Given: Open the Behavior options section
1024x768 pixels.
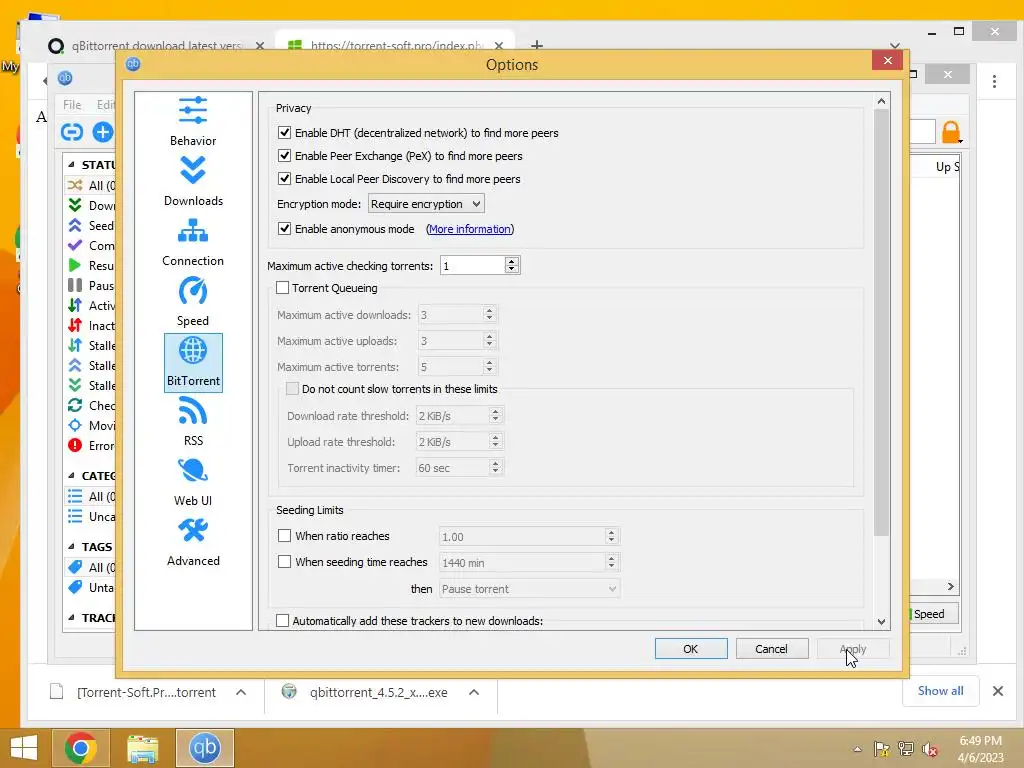Looking at the screenshot, I should 193,121.
